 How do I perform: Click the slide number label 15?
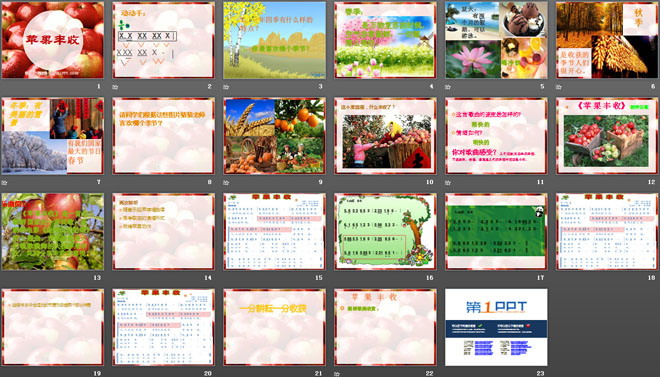319,278
